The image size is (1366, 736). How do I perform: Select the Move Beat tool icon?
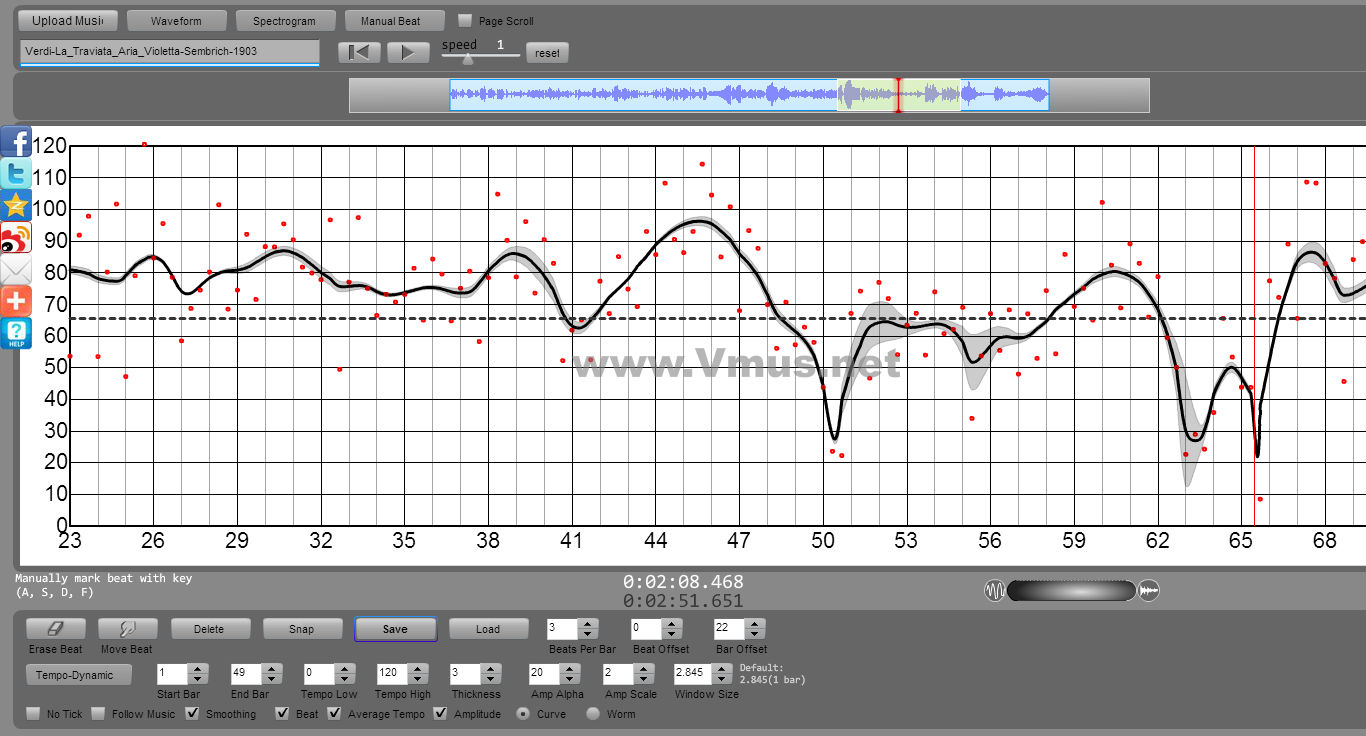(127, 629)
